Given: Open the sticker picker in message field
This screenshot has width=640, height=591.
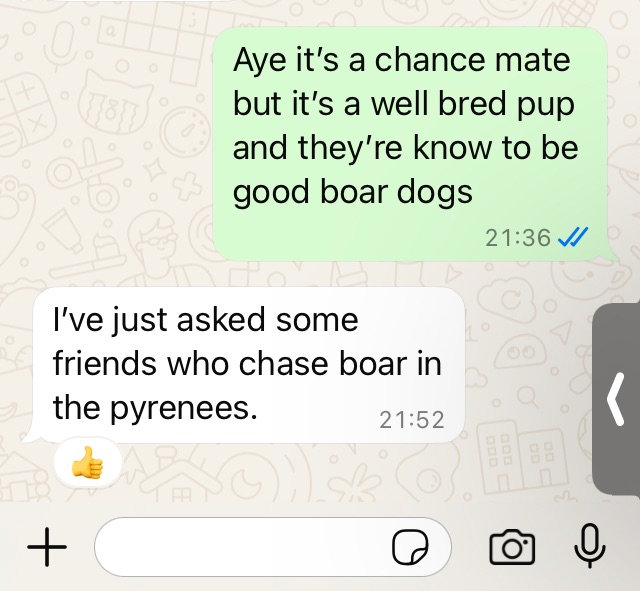Looking at the screenshot, I should (x=410, y=547).
